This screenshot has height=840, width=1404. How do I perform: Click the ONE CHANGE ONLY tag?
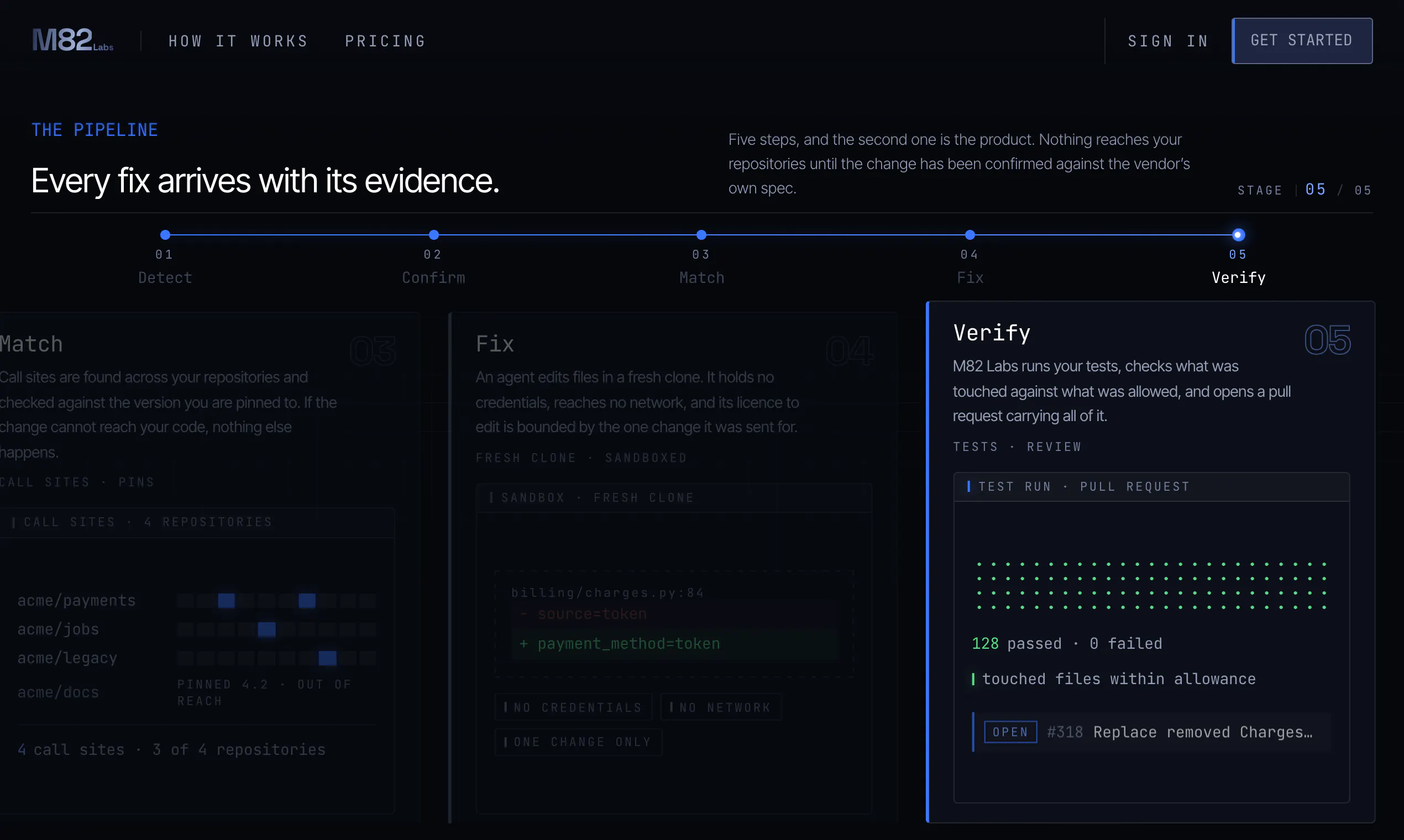(x=579, y=742)
